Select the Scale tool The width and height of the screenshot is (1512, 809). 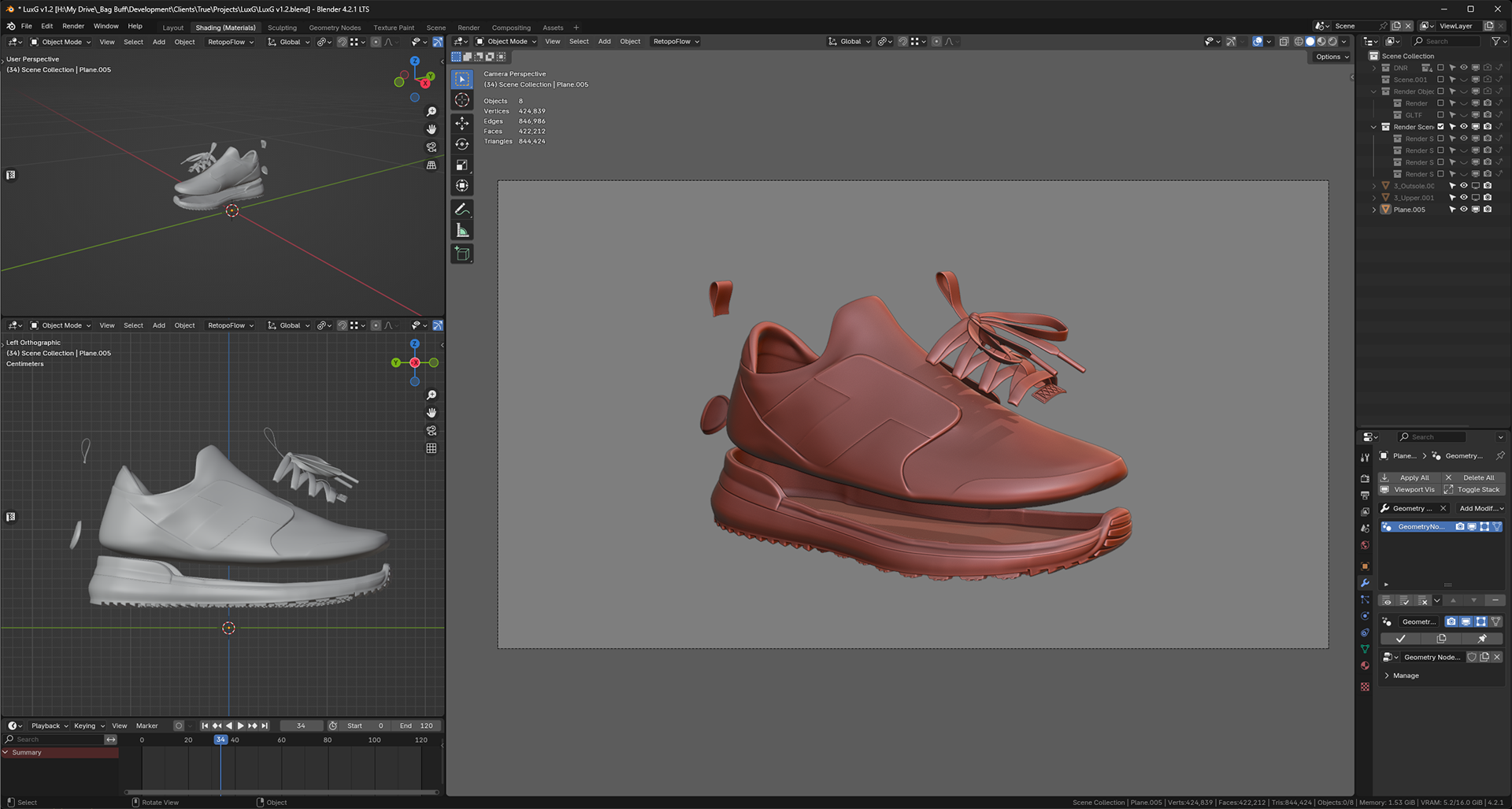point(462,165)
